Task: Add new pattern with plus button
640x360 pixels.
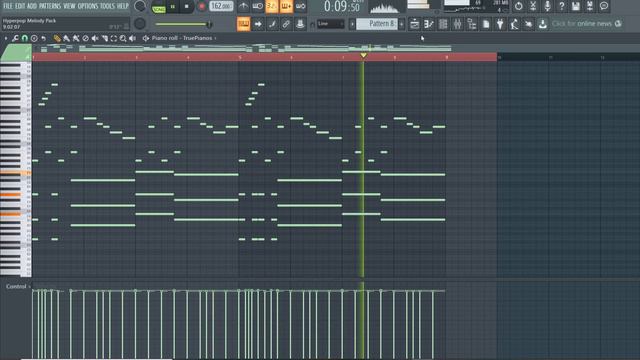Action: [402, 24]
